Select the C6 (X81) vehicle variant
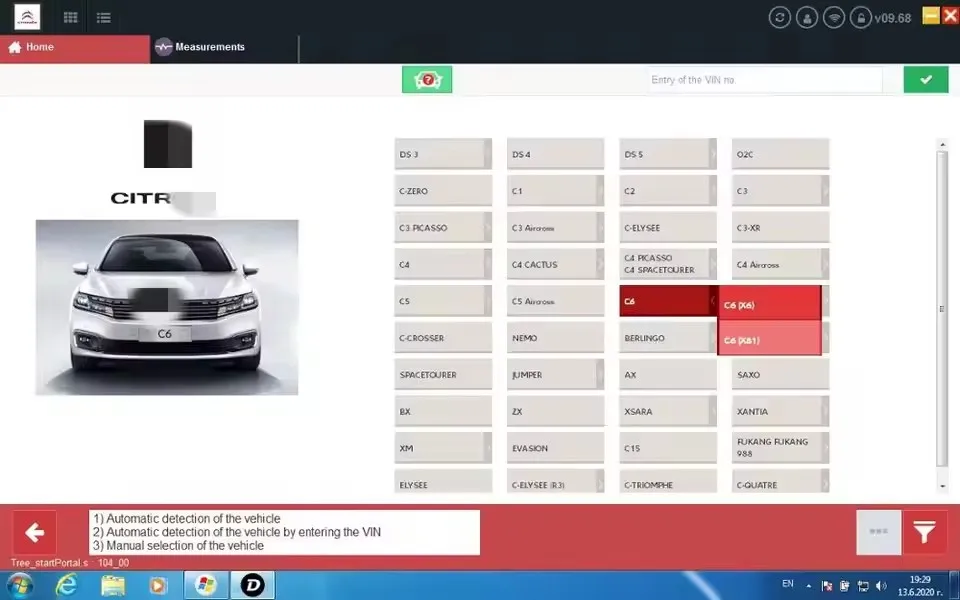 (x=770, y=340)
